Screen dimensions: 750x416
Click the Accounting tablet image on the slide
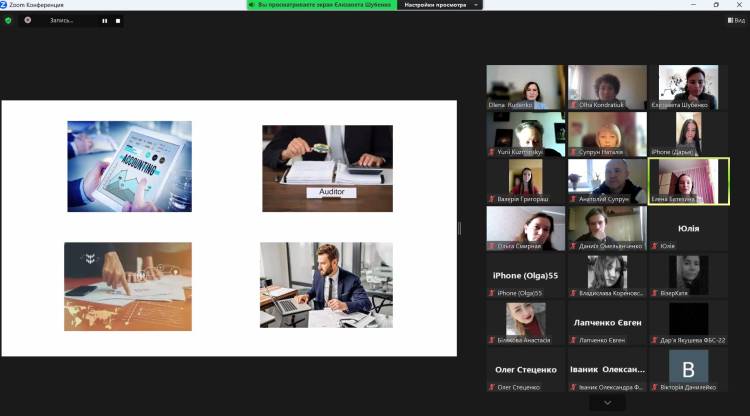(129, 166)
